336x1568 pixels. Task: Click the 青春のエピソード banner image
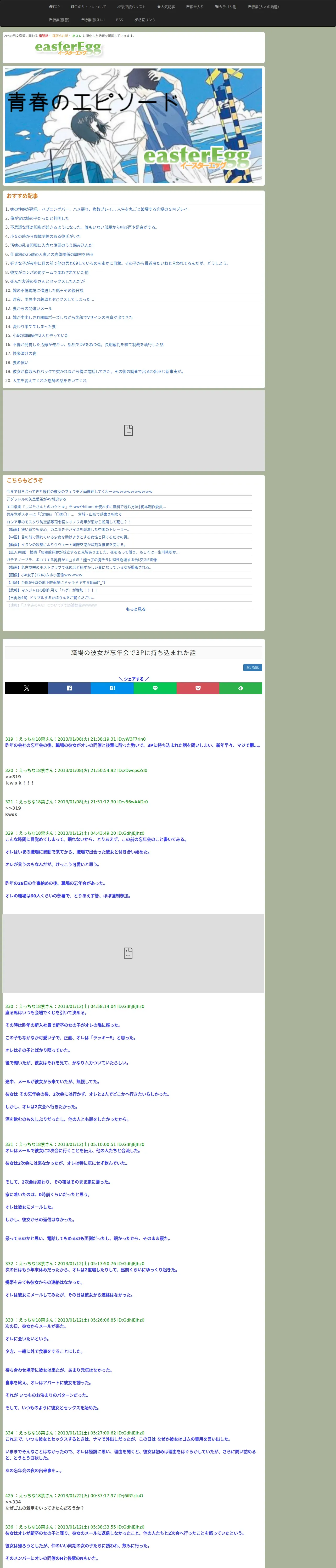pyautogui.click(x=133, y=126)
